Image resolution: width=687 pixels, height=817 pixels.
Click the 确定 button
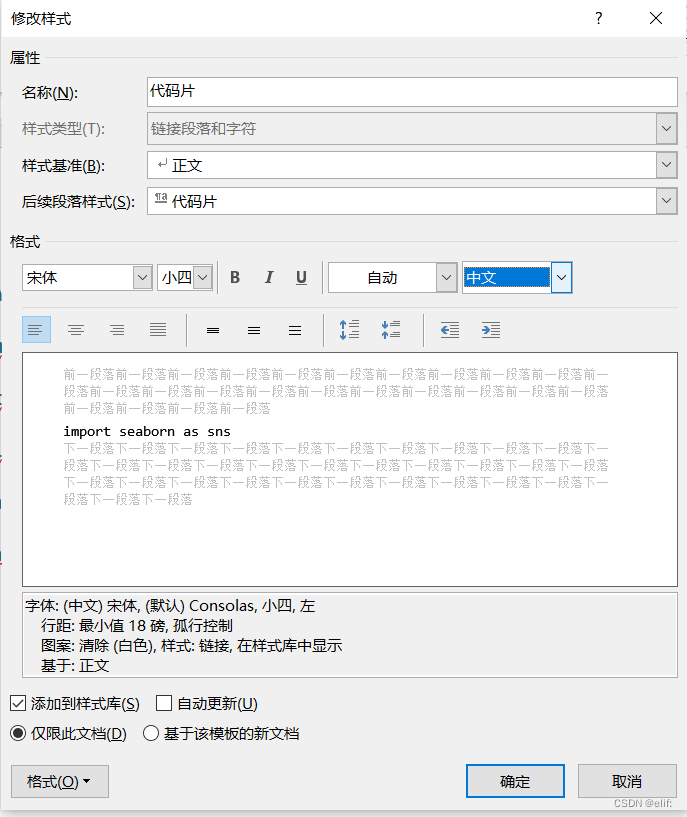(515, 781)
